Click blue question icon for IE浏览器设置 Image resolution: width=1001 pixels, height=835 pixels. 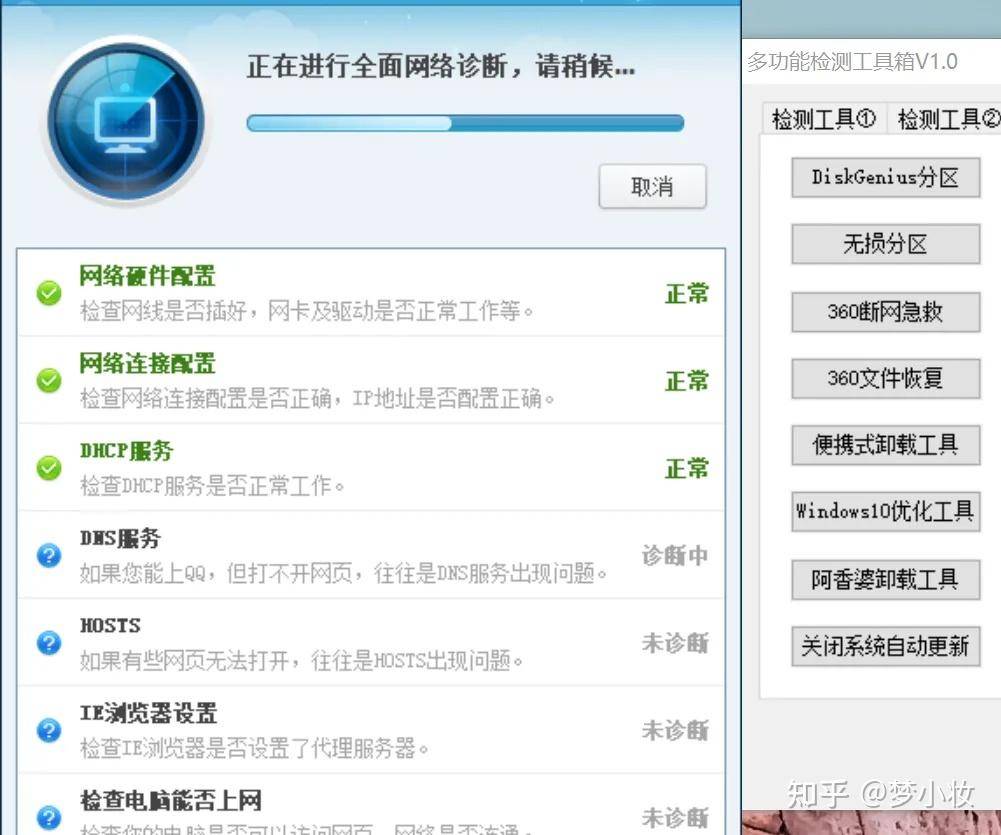click(x=49, y=730)
